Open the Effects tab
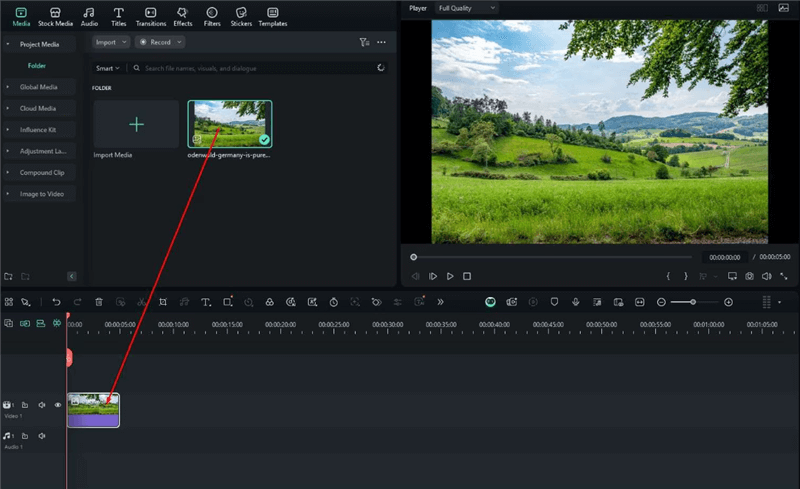 tap(183, 17)
